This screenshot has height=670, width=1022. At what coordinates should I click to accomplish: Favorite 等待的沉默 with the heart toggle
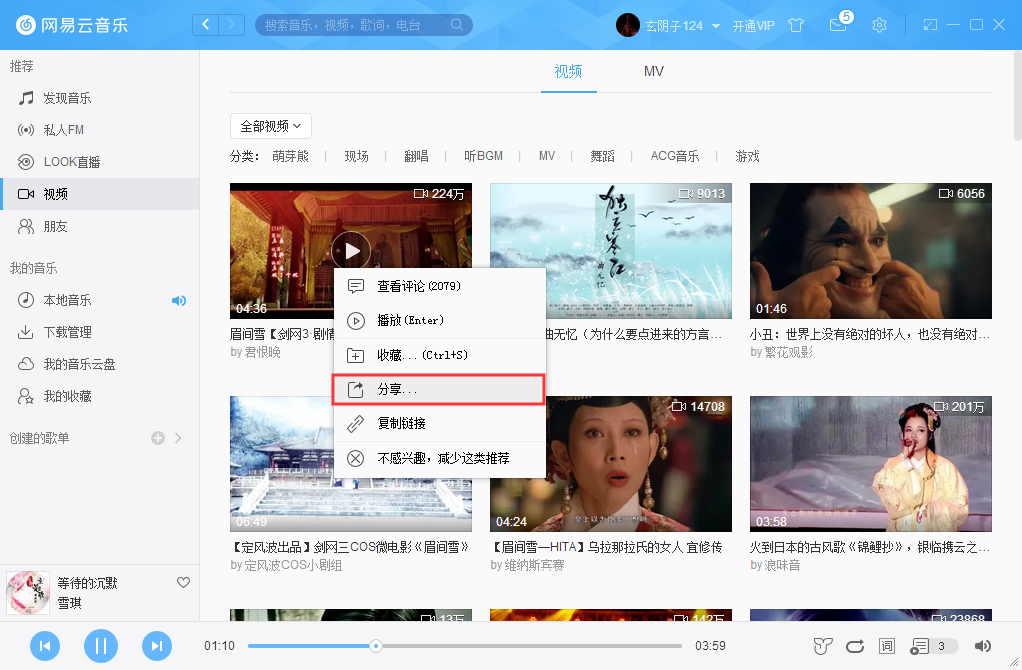(183, 581)
